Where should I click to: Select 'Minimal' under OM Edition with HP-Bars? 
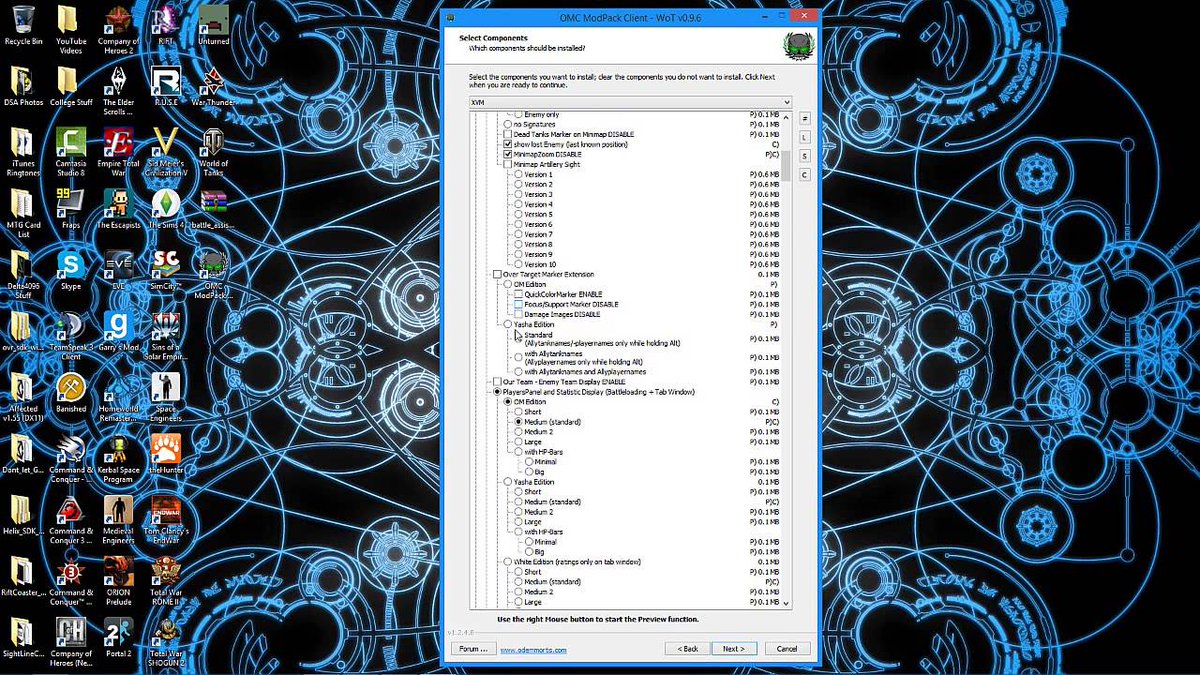529,462
